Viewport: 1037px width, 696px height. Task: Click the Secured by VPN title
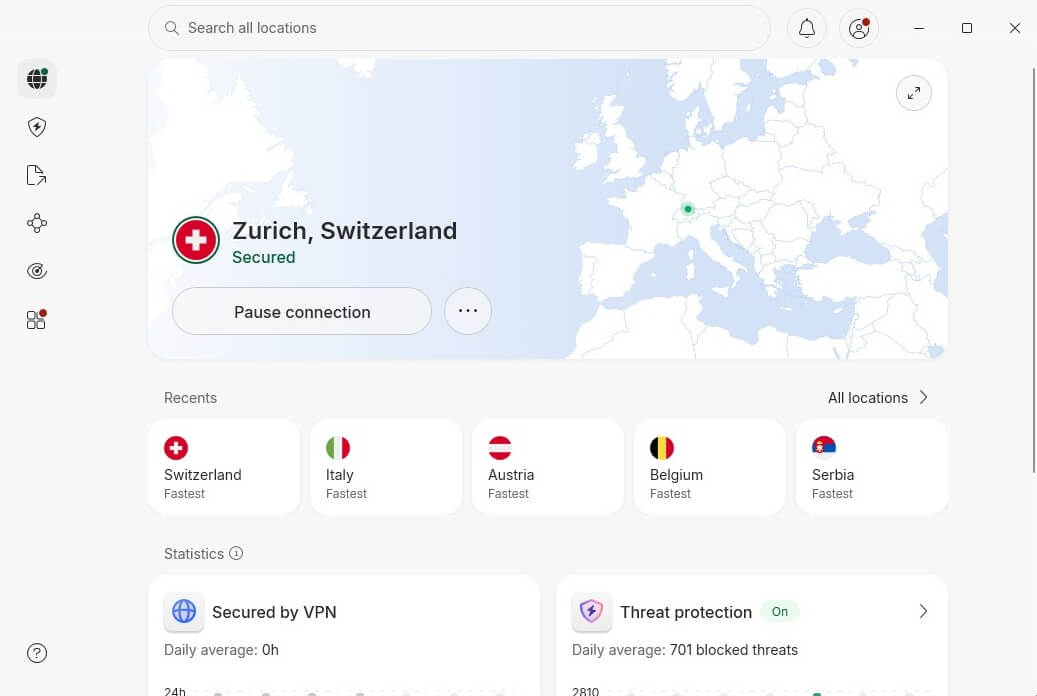coord(274,612)
